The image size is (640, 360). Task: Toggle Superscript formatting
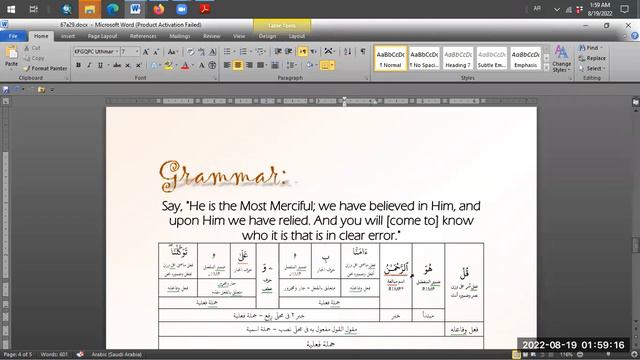pos(138,65)
